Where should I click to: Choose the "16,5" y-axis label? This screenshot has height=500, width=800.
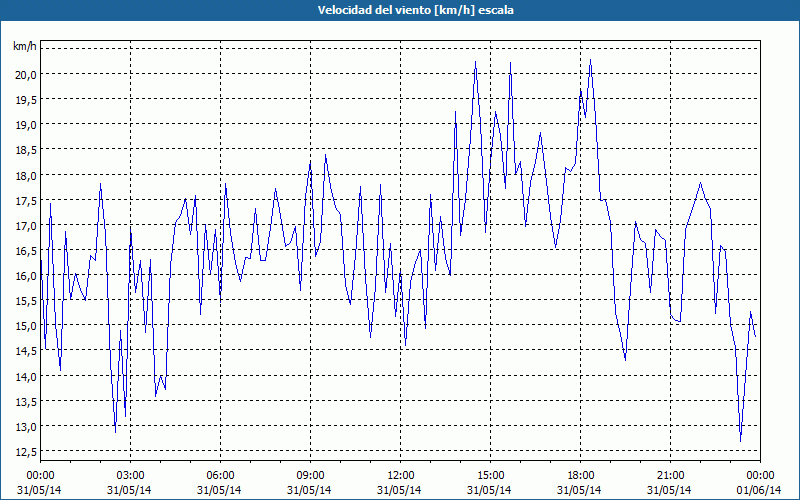[x=27, y=251]
